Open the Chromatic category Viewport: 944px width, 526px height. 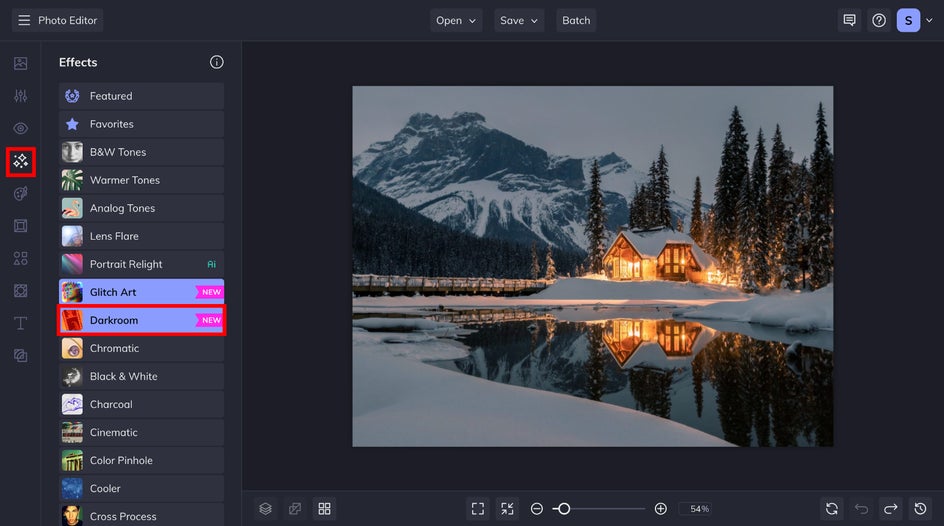coord(141,348)
